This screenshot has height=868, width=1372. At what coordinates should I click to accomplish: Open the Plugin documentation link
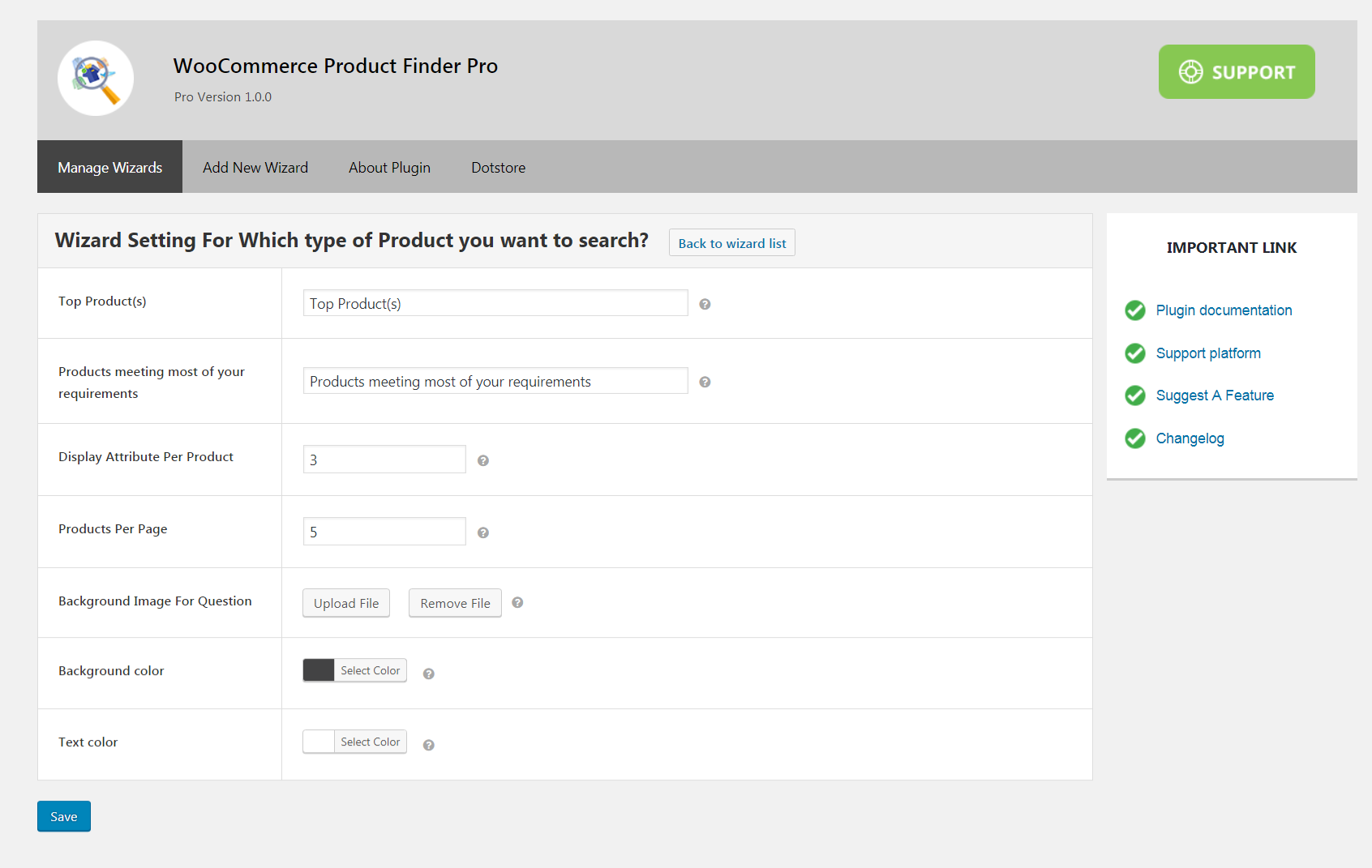(x=1224, y=310)
